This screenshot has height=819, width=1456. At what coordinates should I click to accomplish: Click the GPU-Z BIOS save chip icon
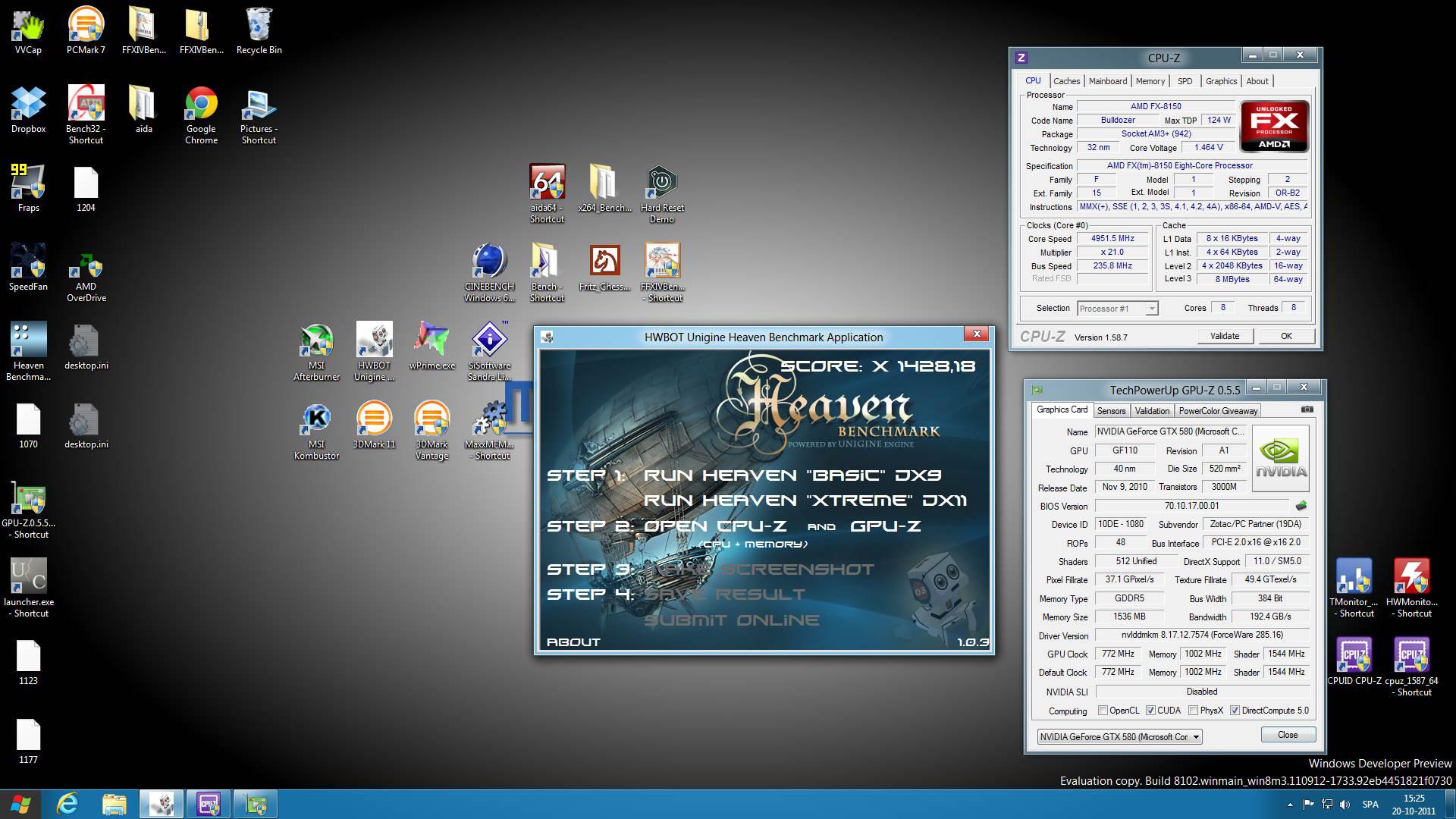pos(1302,506)
